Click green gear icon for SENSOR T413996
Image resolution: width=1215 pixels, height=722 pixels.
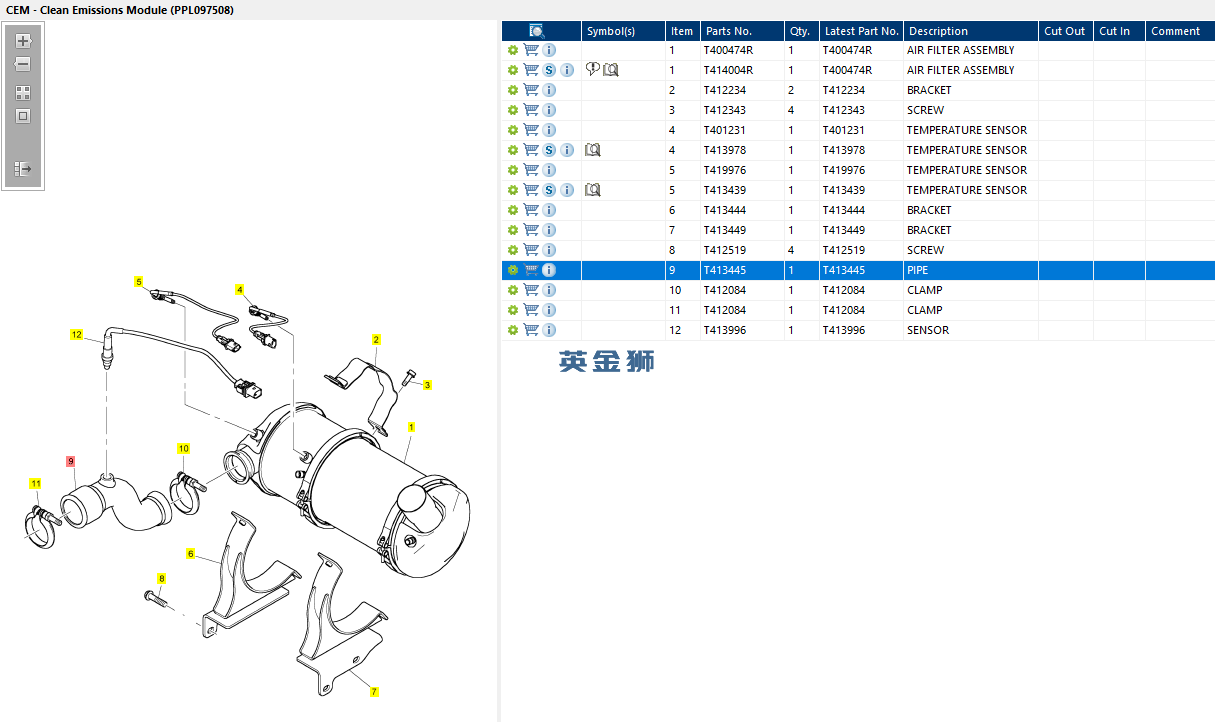(513, 330)
